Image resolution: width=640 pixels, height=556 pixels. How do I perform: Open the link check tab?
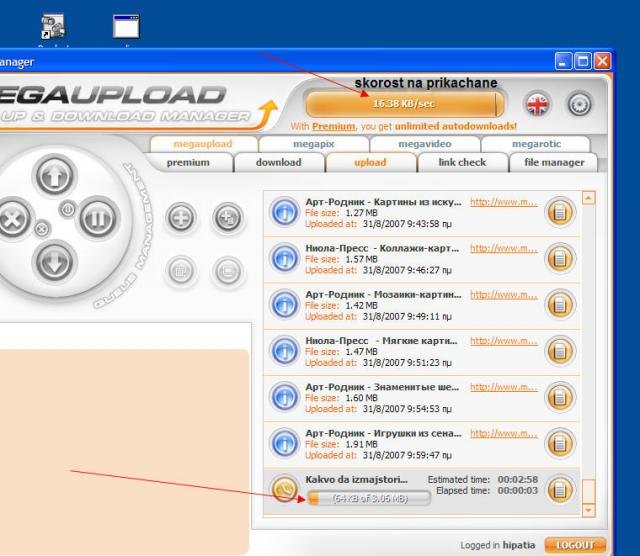pyautogui.click(x=462, y=162)
